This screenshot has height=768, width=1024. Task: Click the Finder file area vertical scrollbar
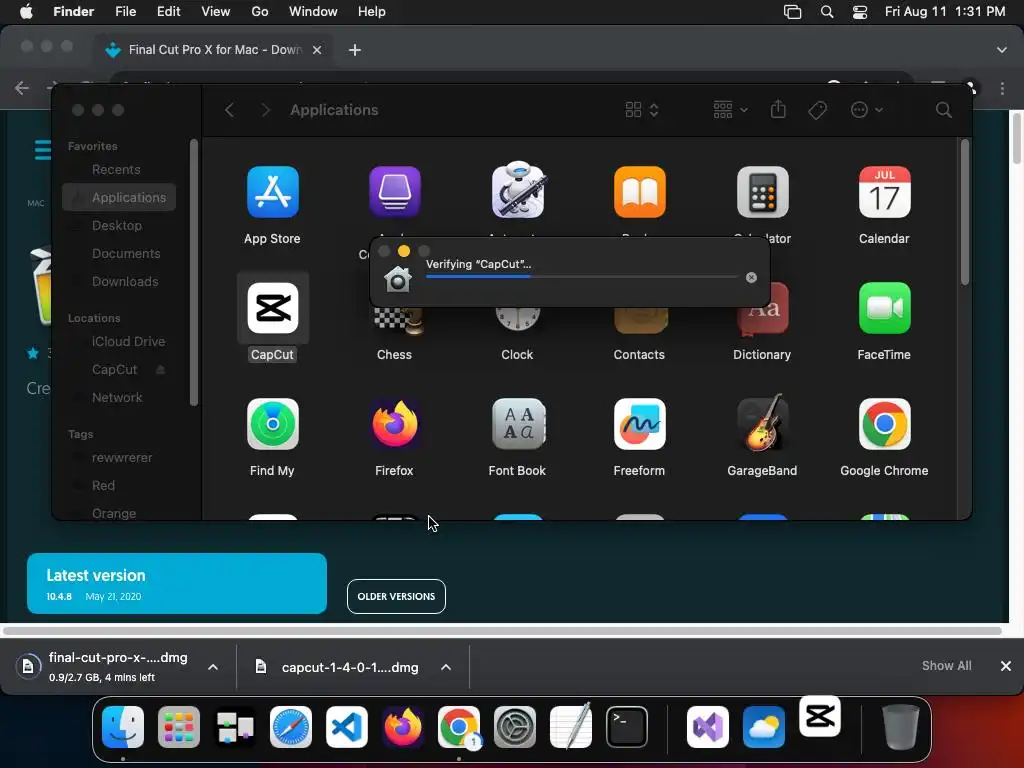click(965, 212)
